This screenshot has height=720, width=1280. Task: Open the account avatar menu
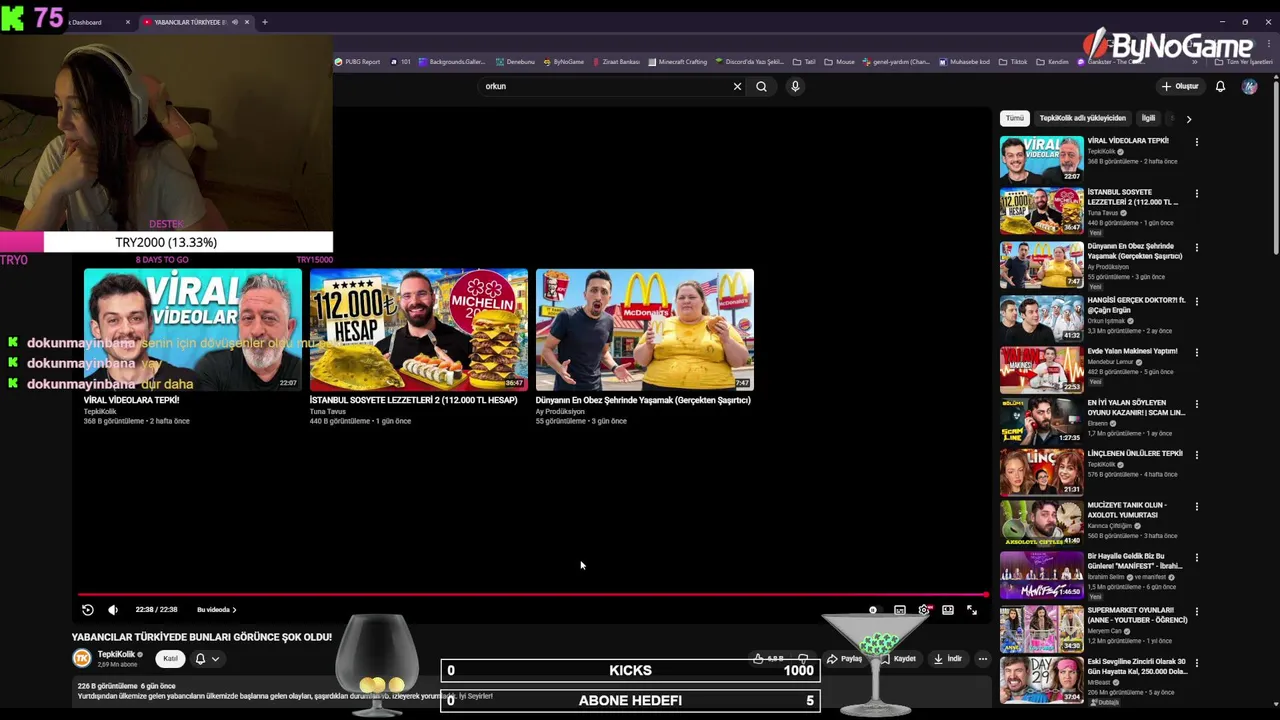coord(1250,86)
